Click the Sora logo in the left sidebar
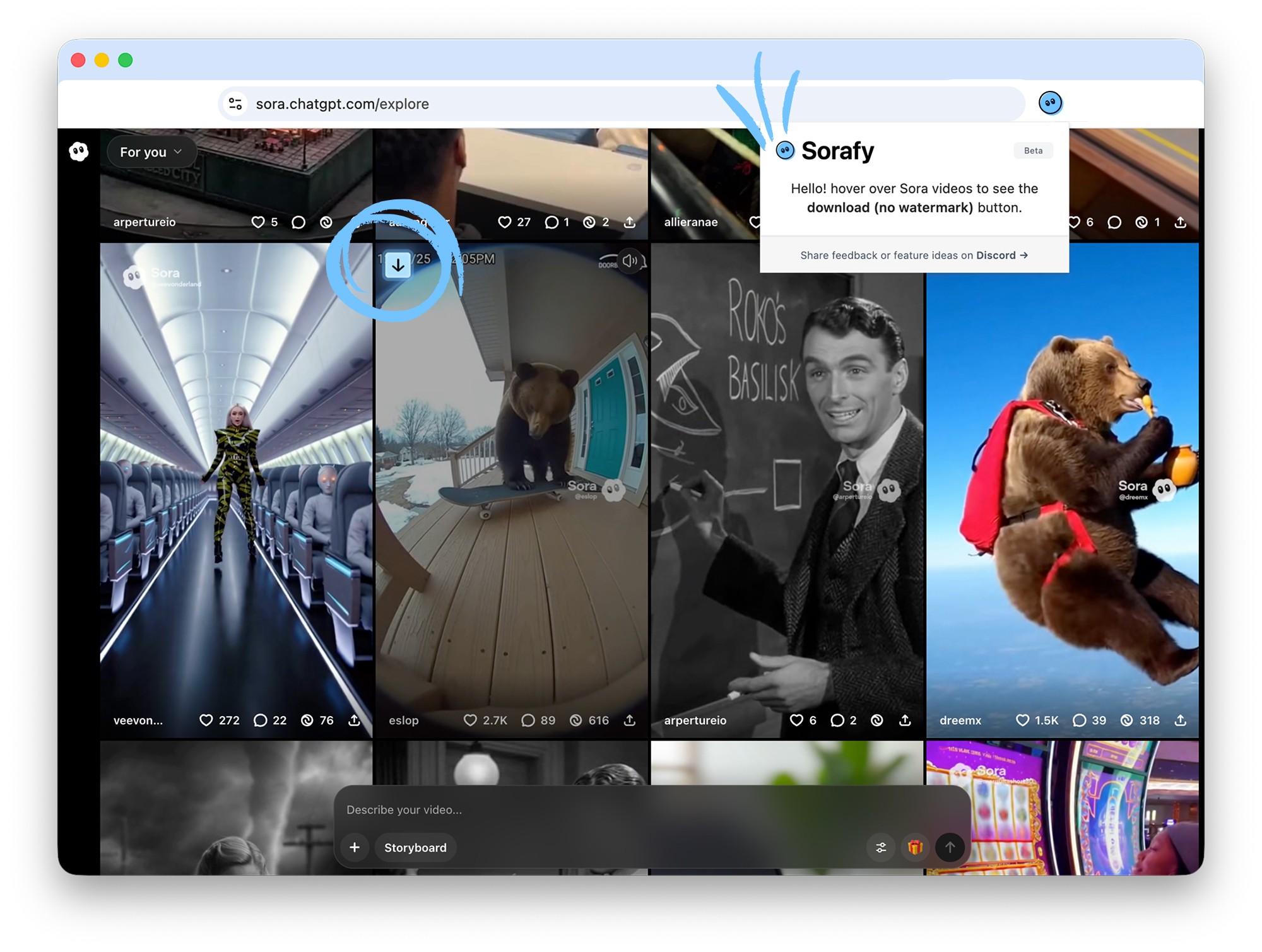 click(x=79, y=151)
